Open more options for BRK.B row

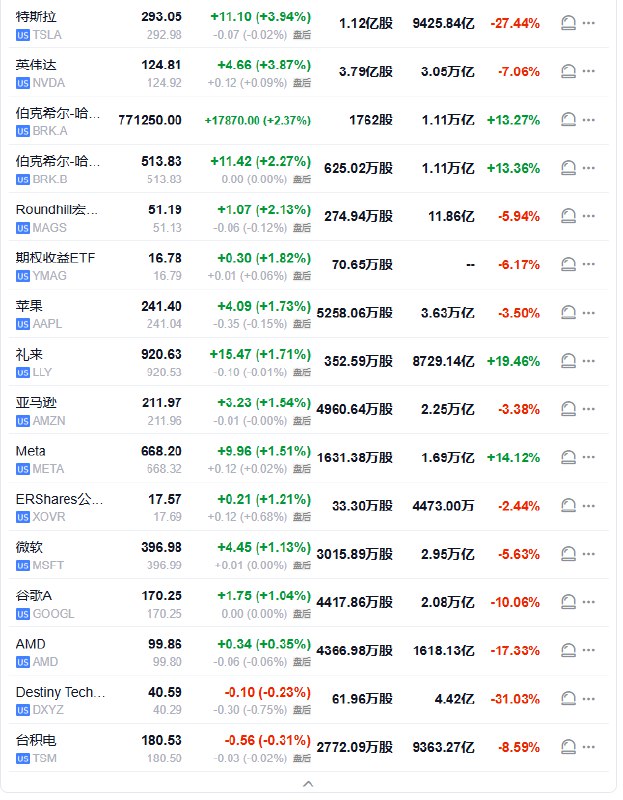[589, 168]
